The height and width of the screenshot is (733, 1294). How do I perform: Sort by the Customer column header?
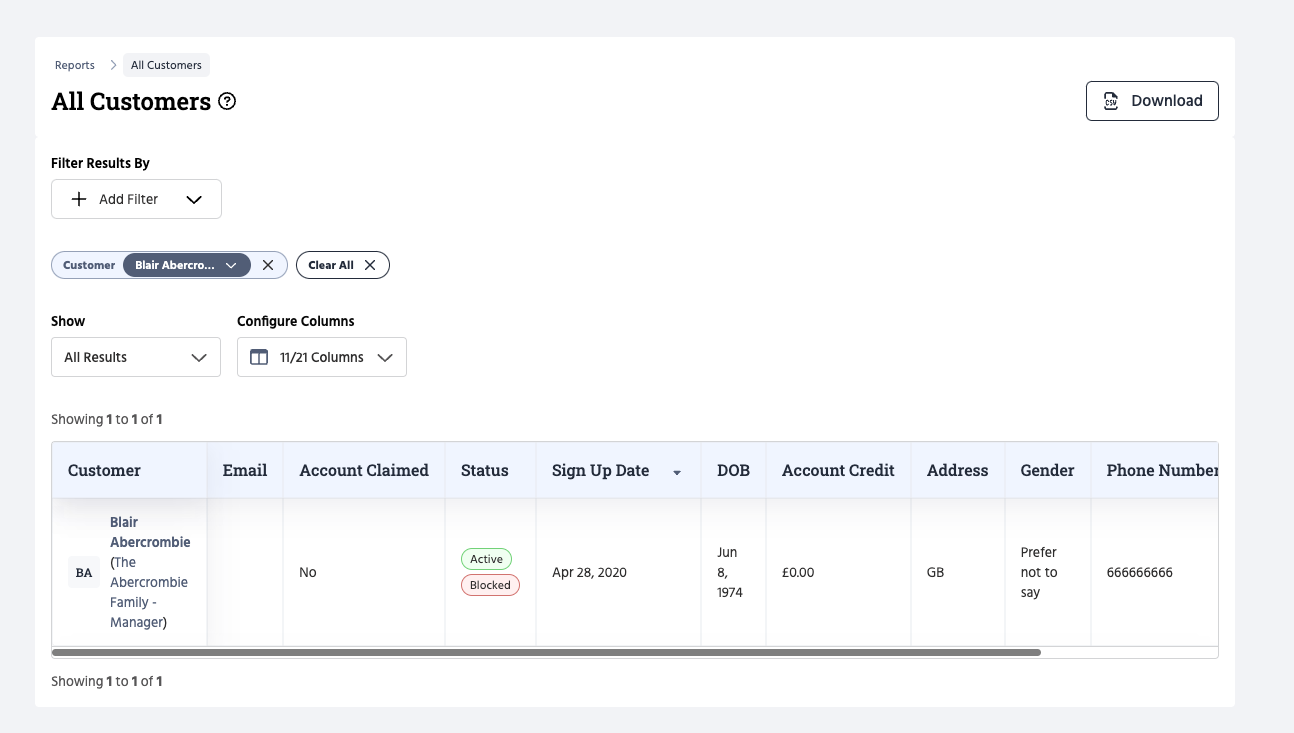[x=104, y=470]
